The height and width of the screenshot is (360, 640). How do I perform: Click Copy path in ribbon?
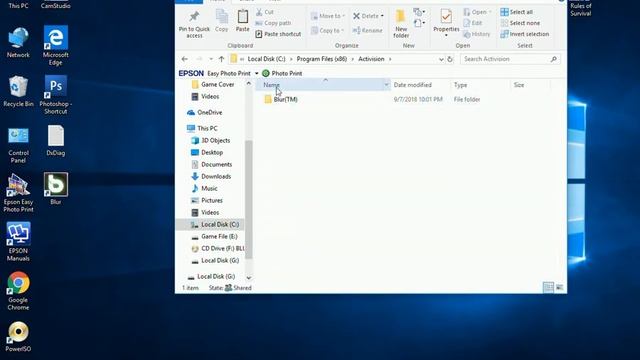273,23
